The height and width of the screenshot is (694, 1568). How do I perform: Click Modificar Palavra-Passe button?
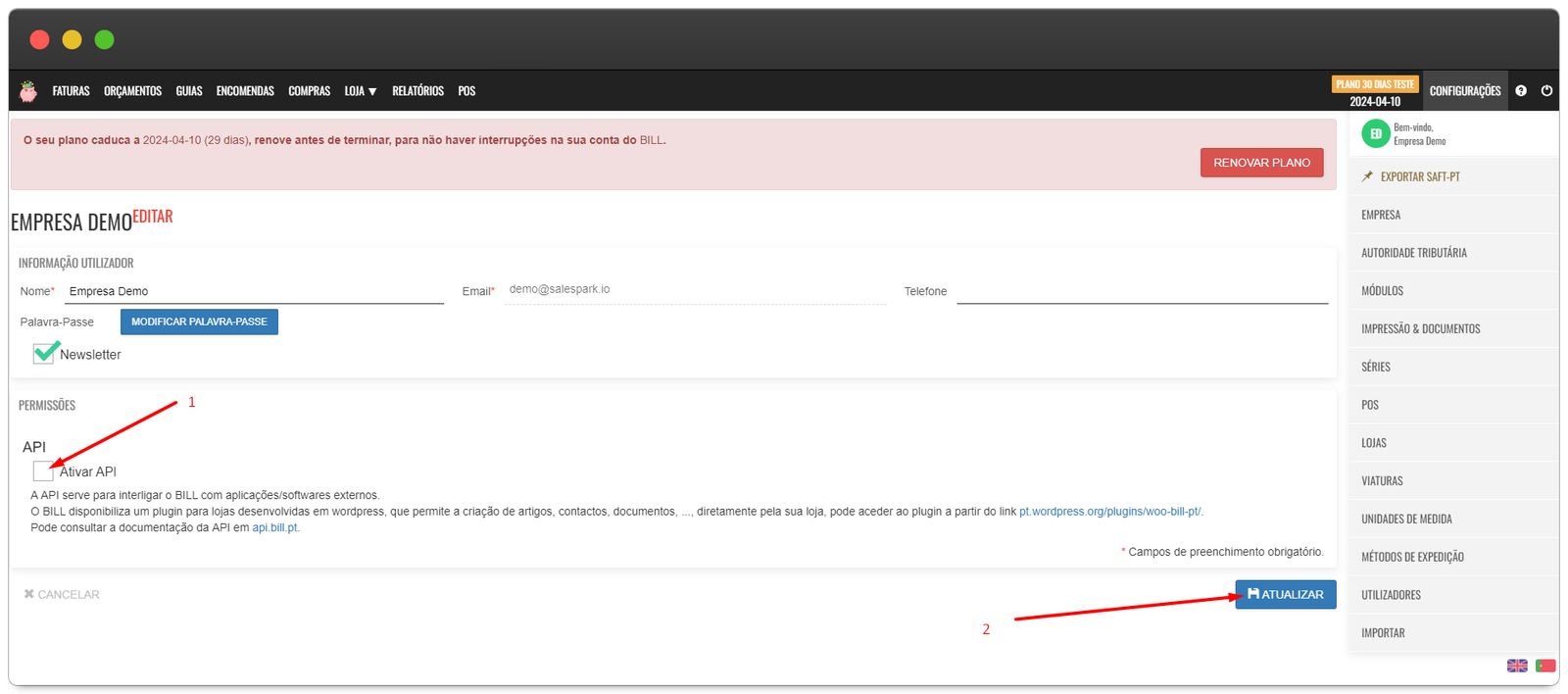[199, 322]
